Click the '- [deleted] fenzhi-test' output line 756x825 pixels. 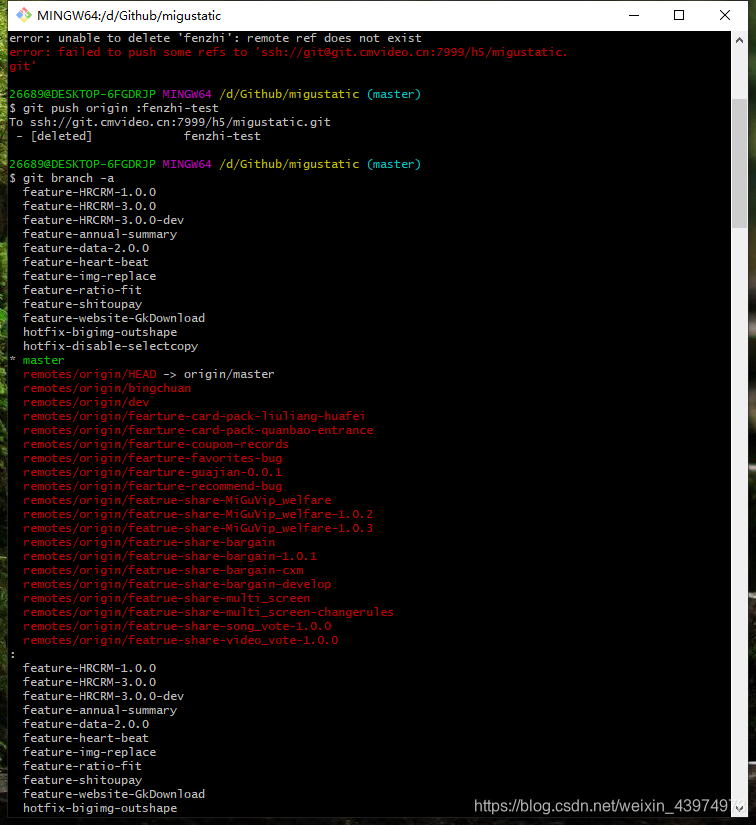click(x=138, y=136)
